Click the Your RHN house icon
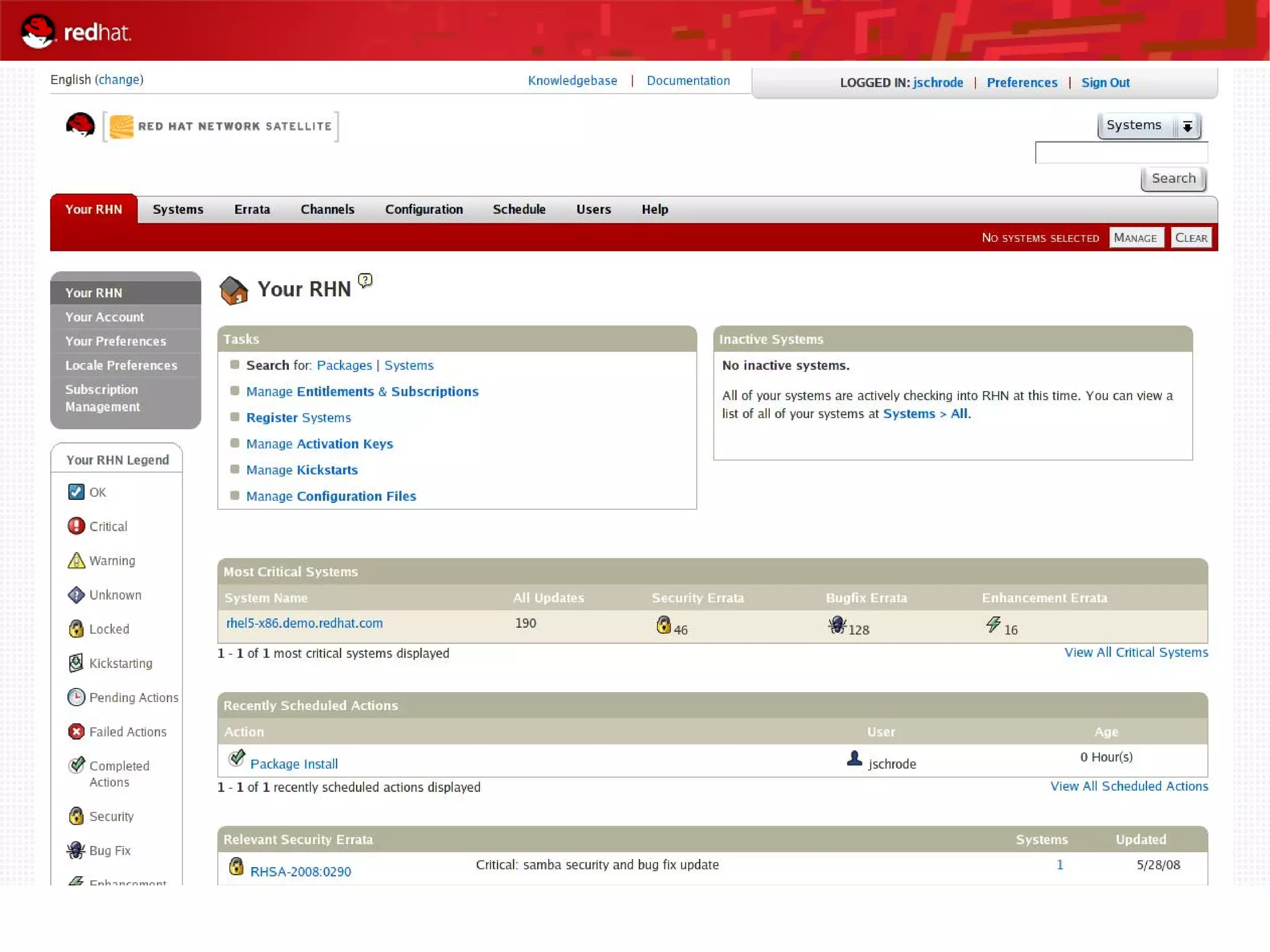 click(x=234, y=290)
